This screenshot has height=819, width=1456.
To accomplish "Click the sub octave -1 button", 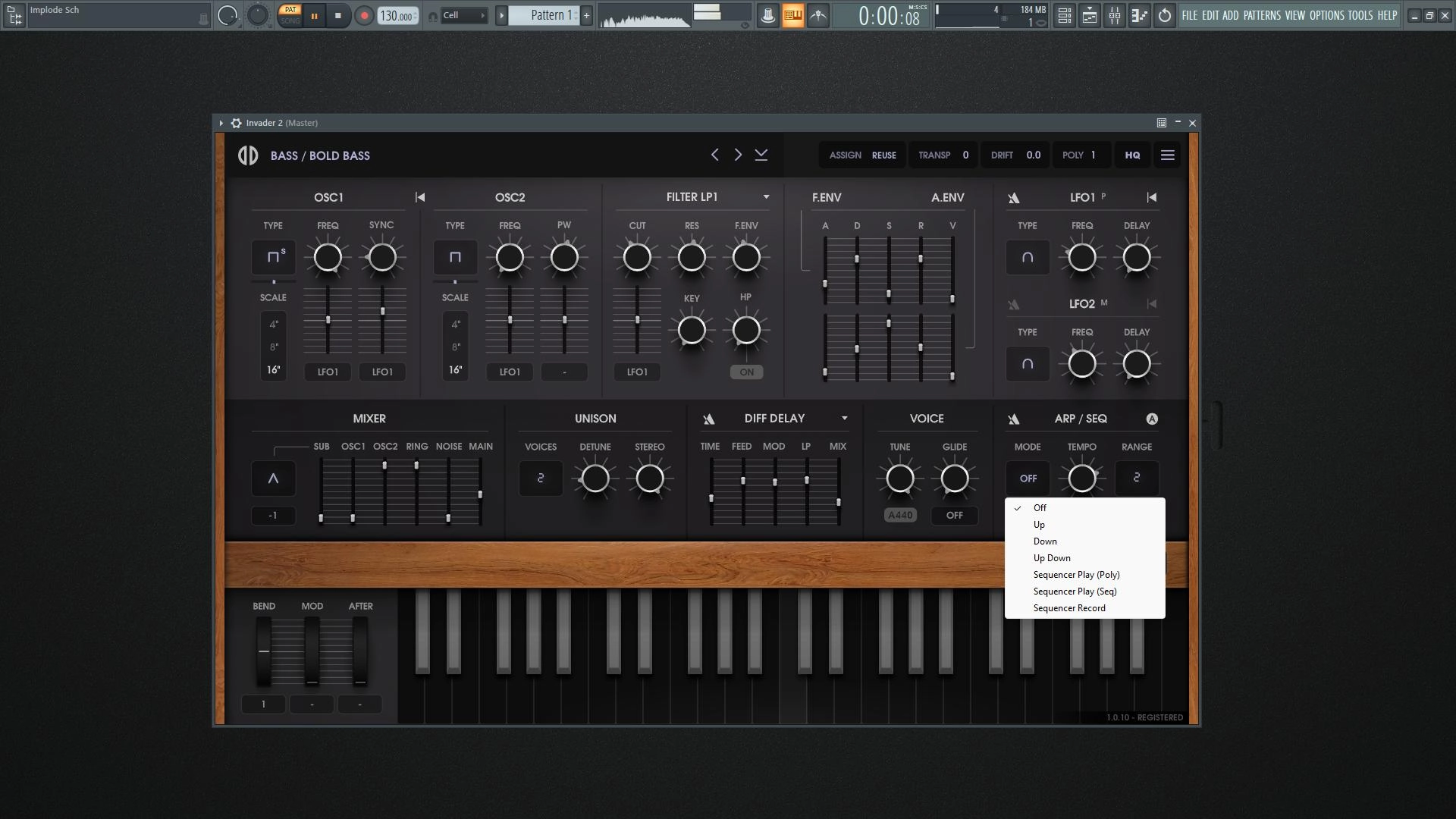I will coord(273,516).
